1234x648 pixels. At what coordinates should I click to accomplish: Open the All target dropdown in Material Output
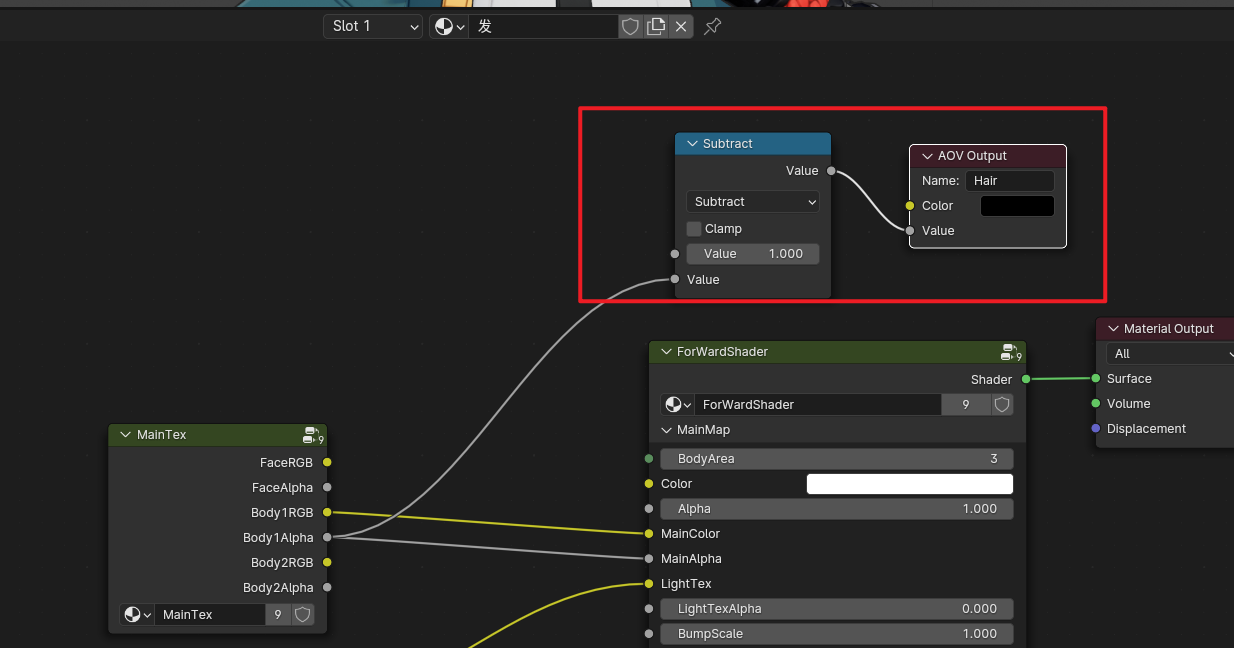click(1170, 354)
